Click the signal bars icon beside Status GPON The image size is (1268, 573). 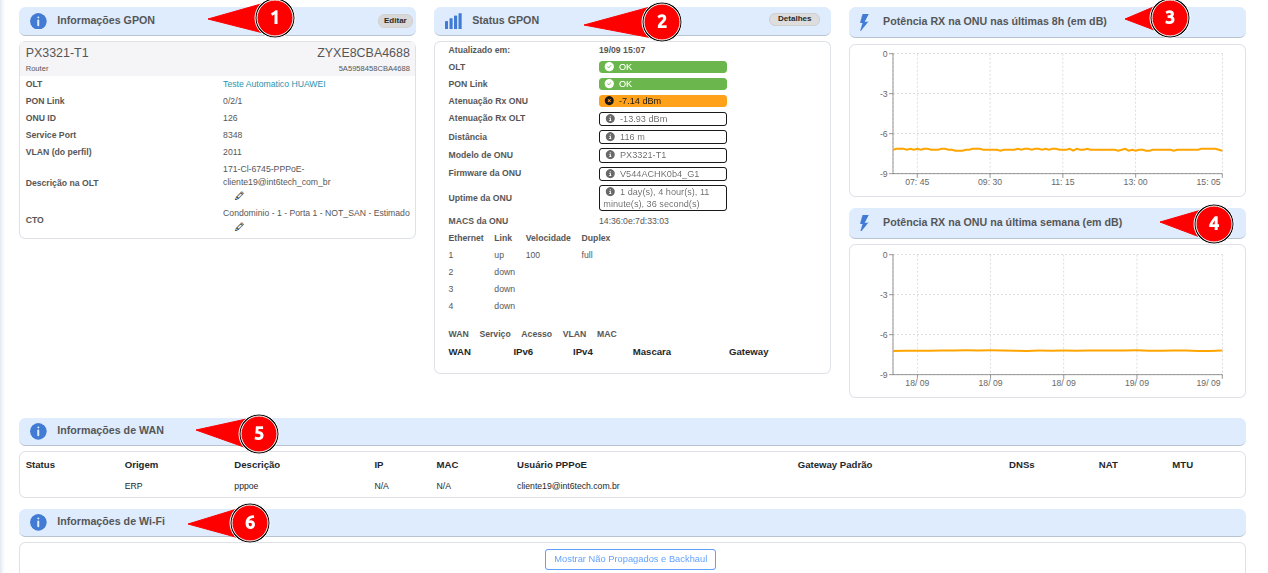pyautogui.click(x=453, y=21)
